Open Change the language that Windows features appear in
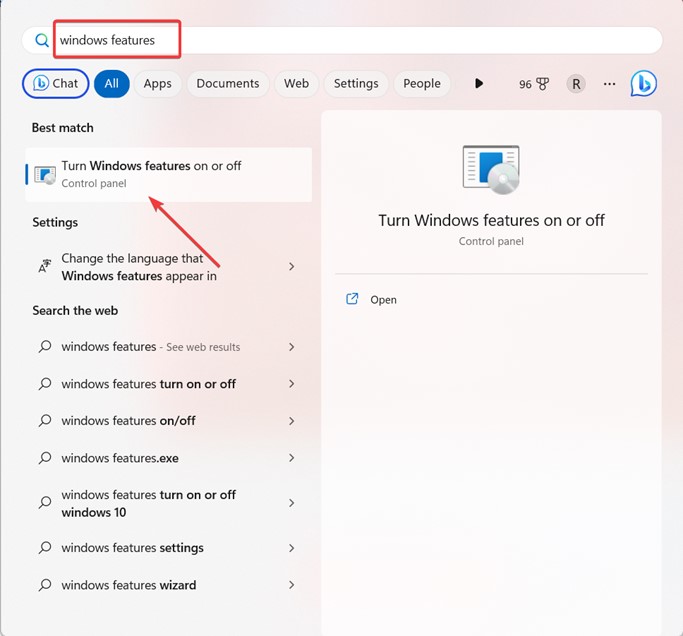 pos(169,267)
